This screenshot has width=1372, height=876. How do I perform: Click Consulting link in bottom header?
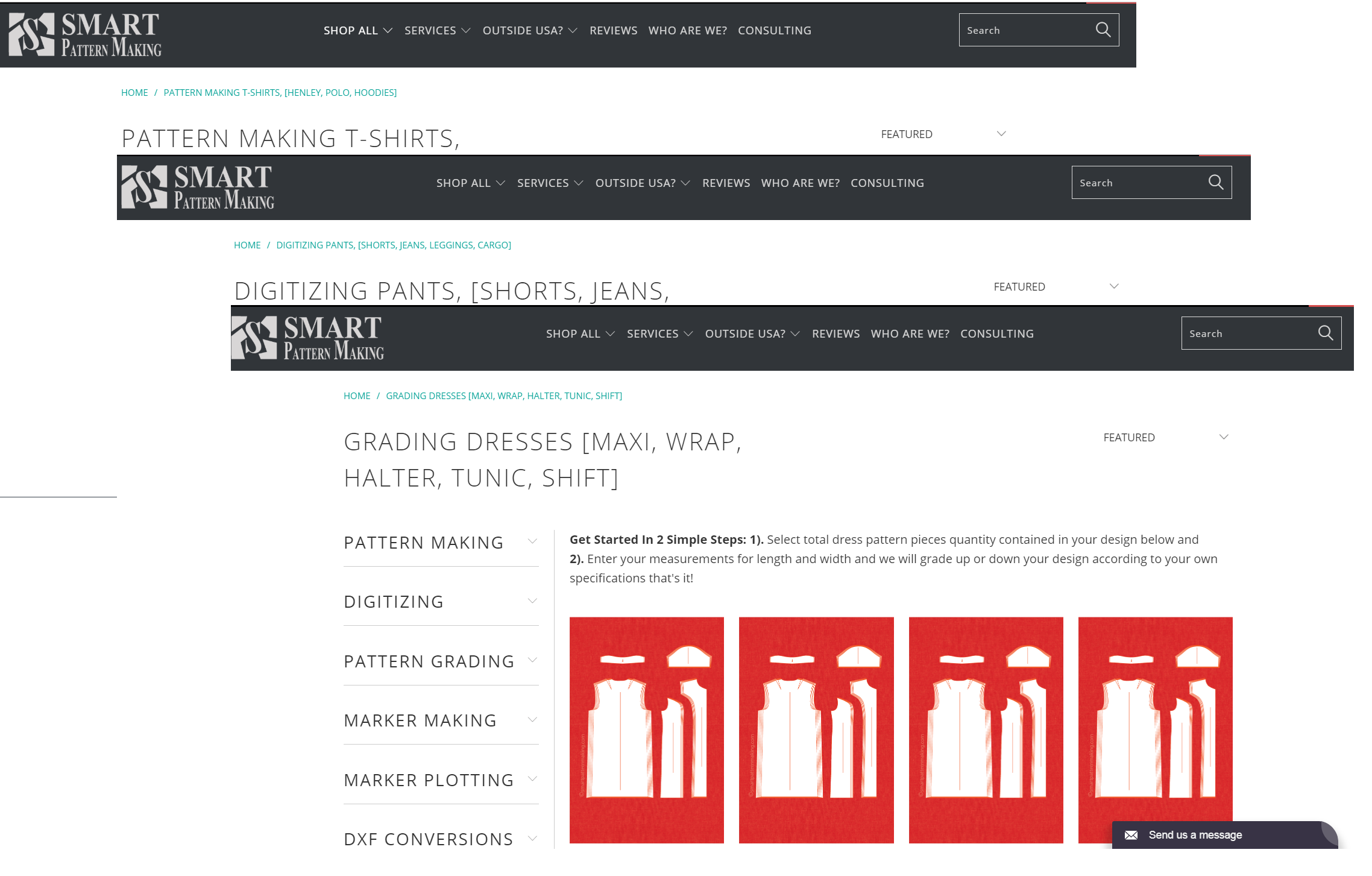tap(996, 333)
